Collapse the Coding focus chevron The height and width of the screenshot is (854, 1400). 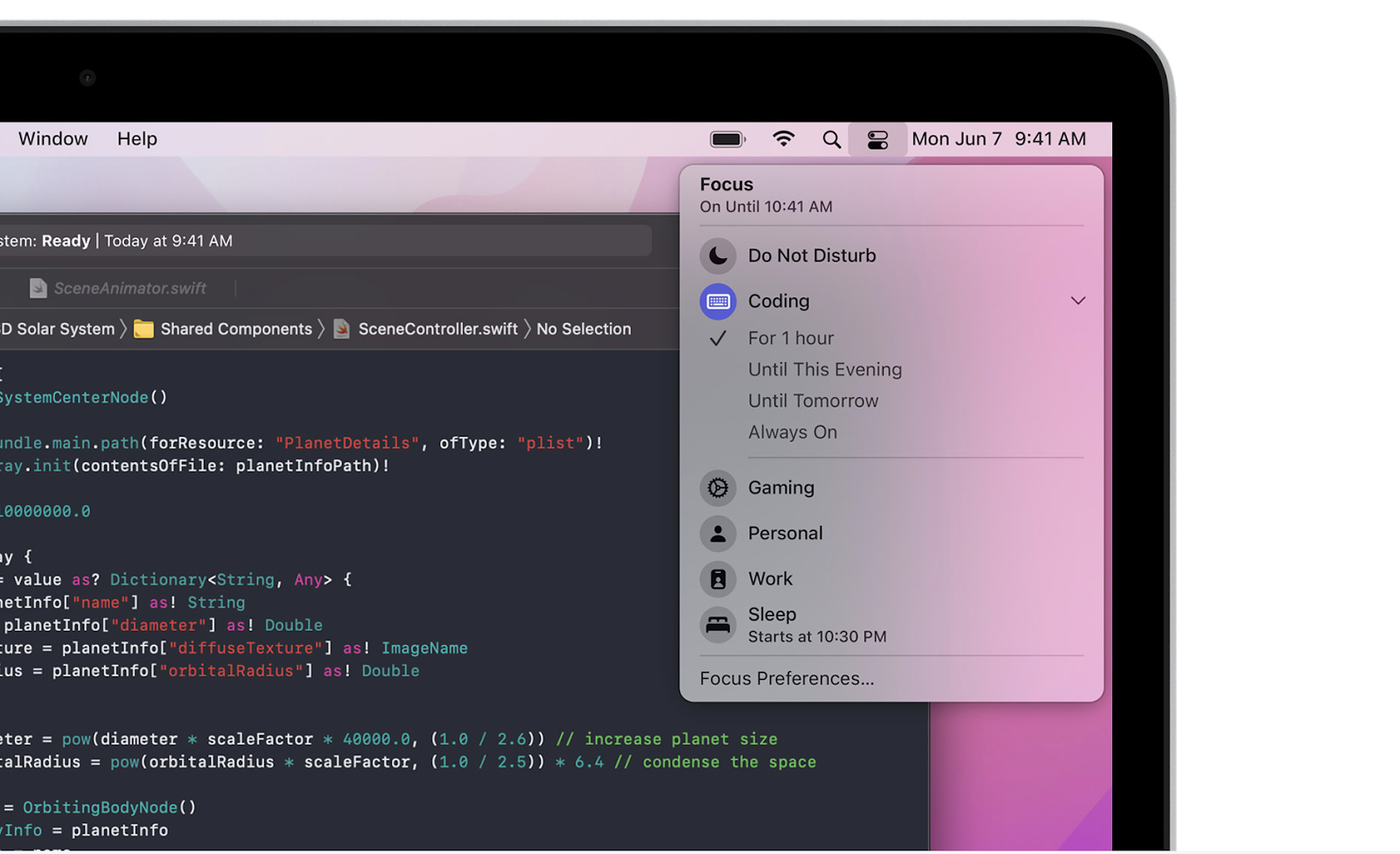click(1078, 301)
